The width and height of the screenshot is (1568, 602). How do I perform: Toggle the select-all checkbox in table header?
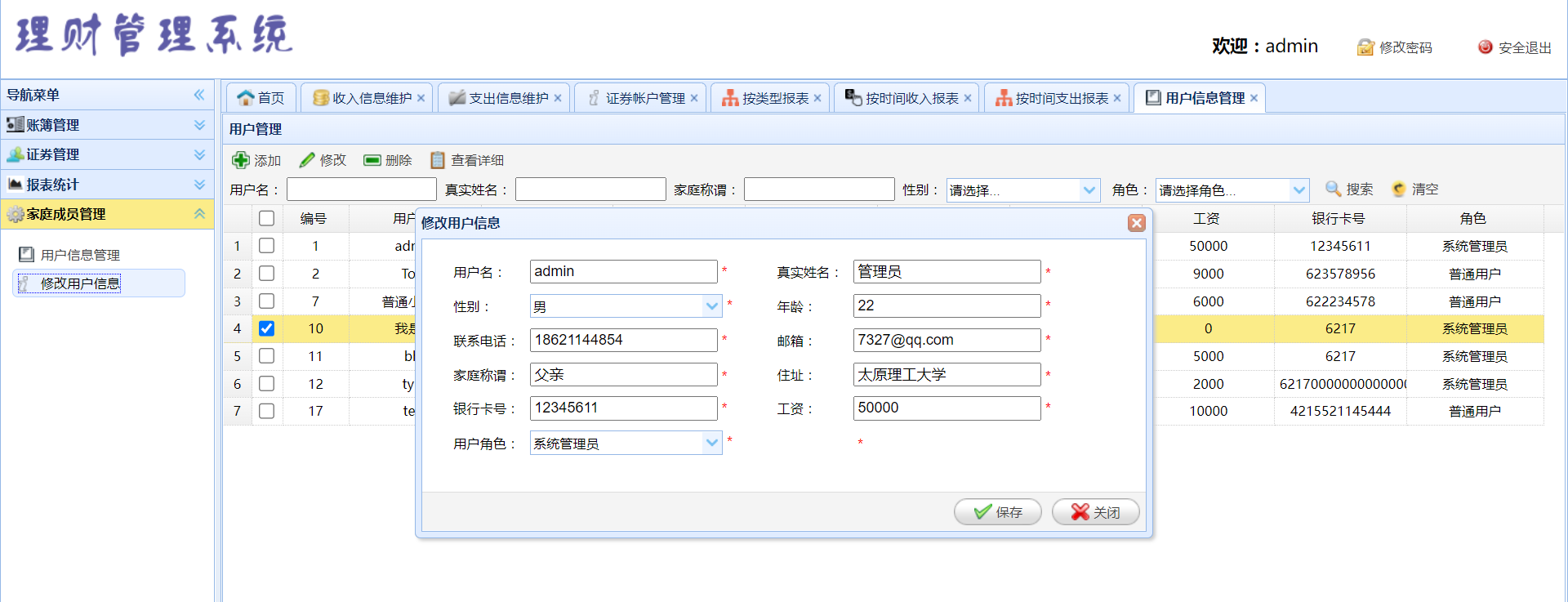coord(266,218)
